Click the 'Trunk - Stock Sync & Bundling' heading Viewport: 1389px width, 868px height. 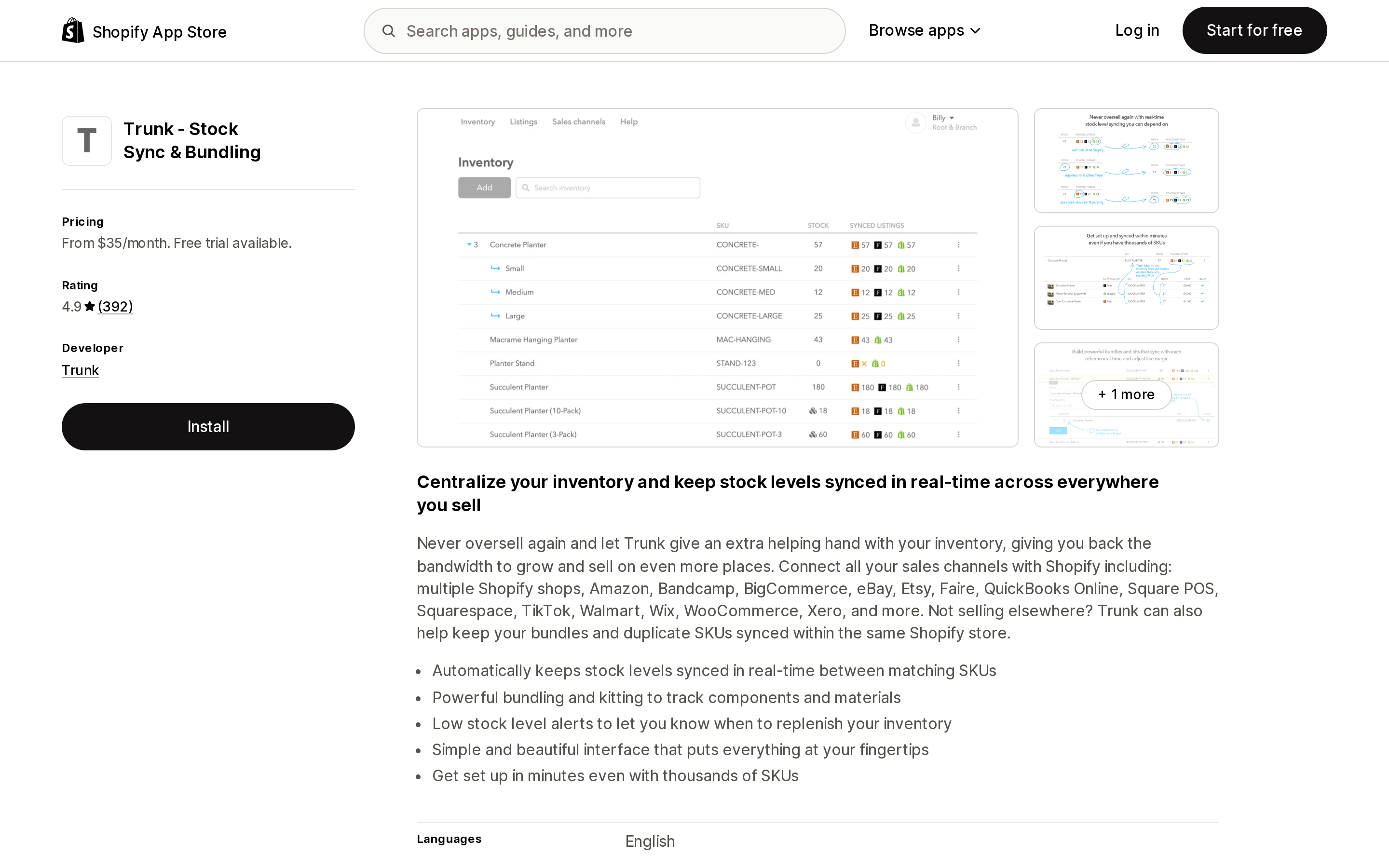point(192,141)
